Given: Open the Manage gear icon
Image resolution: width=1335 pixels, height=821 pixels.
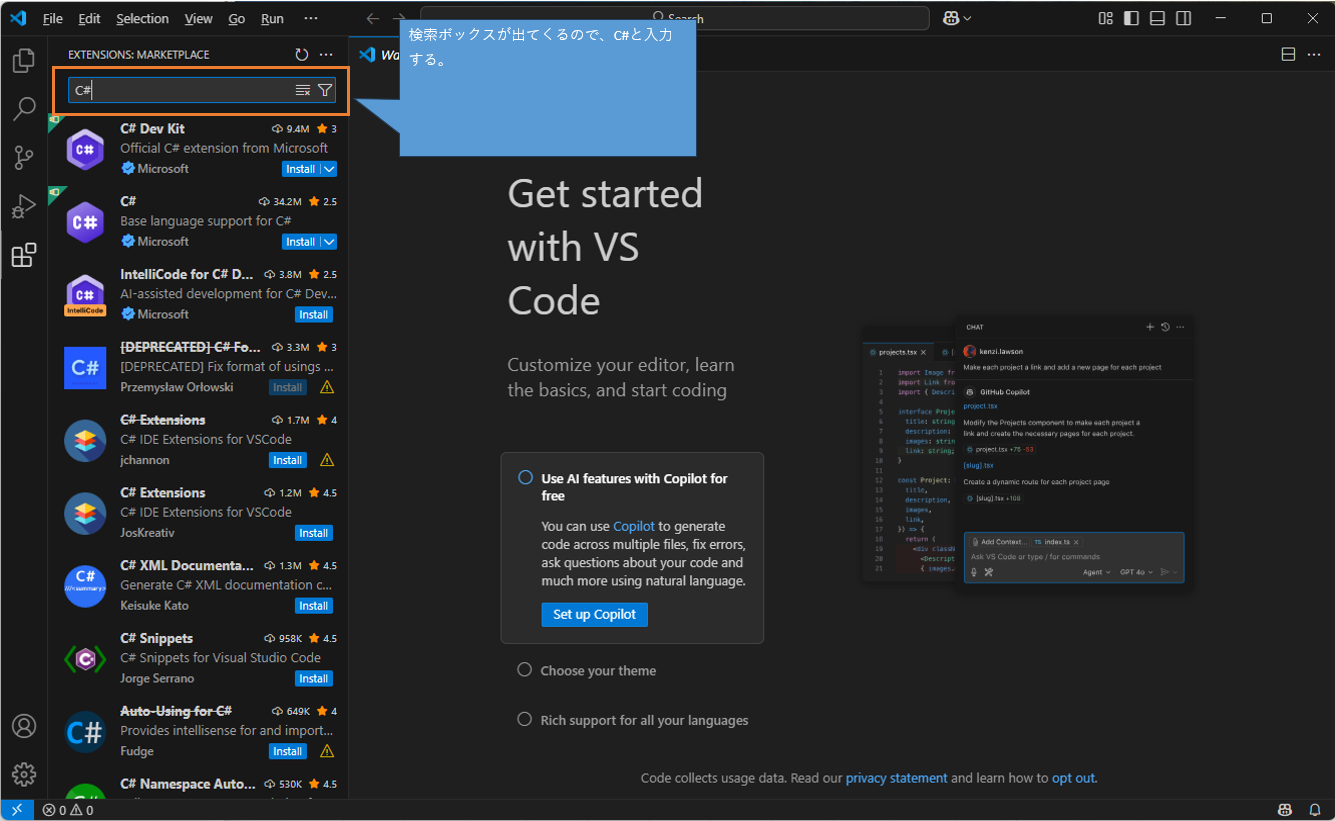Looking at the screenshot, I should coord(24,774).
